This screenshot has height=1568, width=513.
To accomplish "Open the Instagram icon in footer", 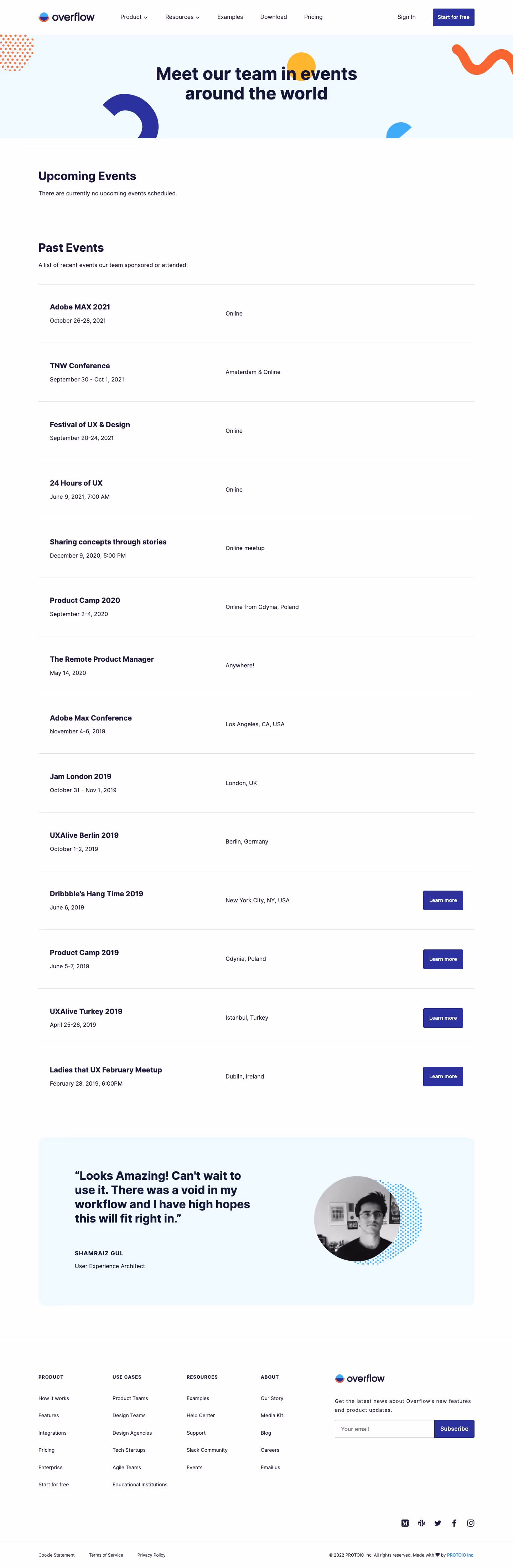I will click(x=470, y=1522).
